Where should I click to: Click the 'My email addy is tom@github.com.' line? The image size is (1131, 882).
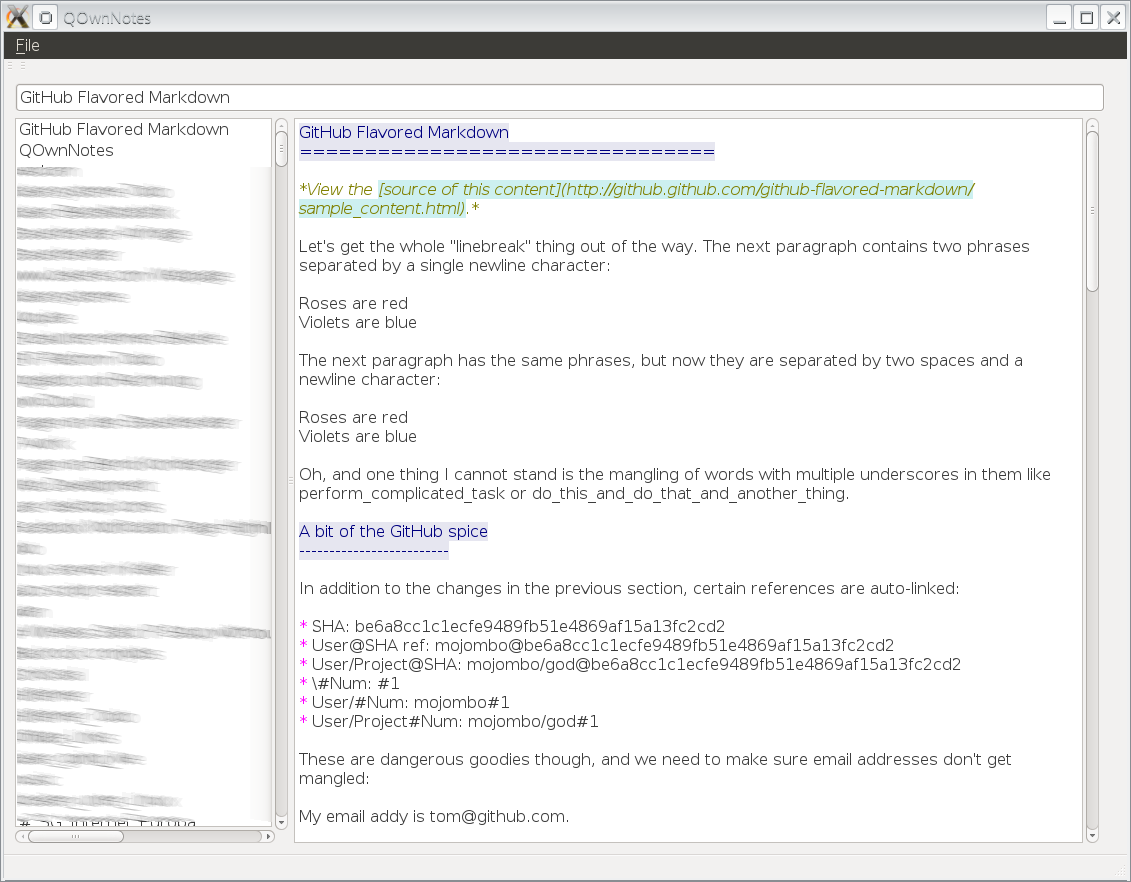pos(434,816)
